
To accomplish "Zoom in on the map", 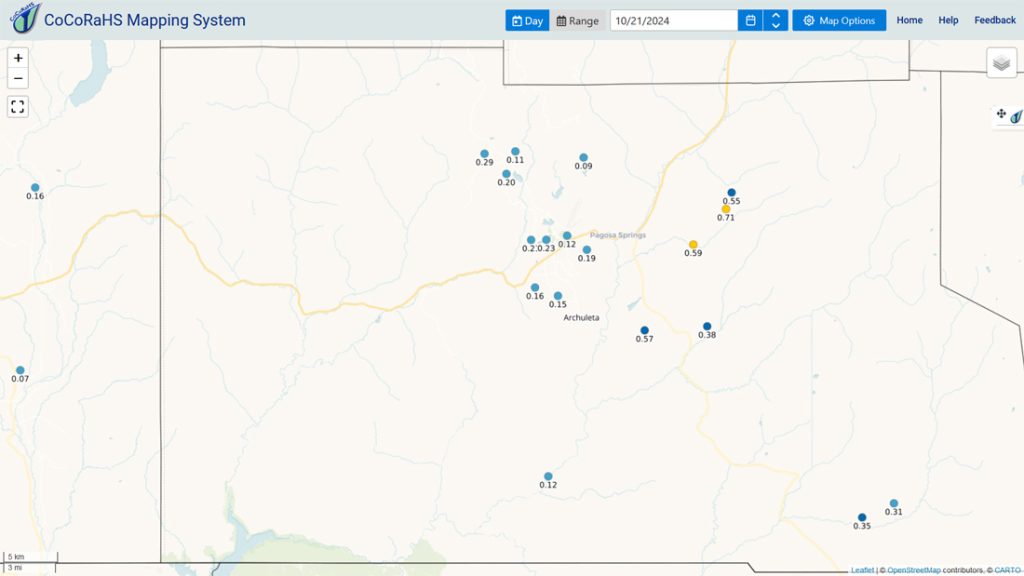I will point(18,58).
